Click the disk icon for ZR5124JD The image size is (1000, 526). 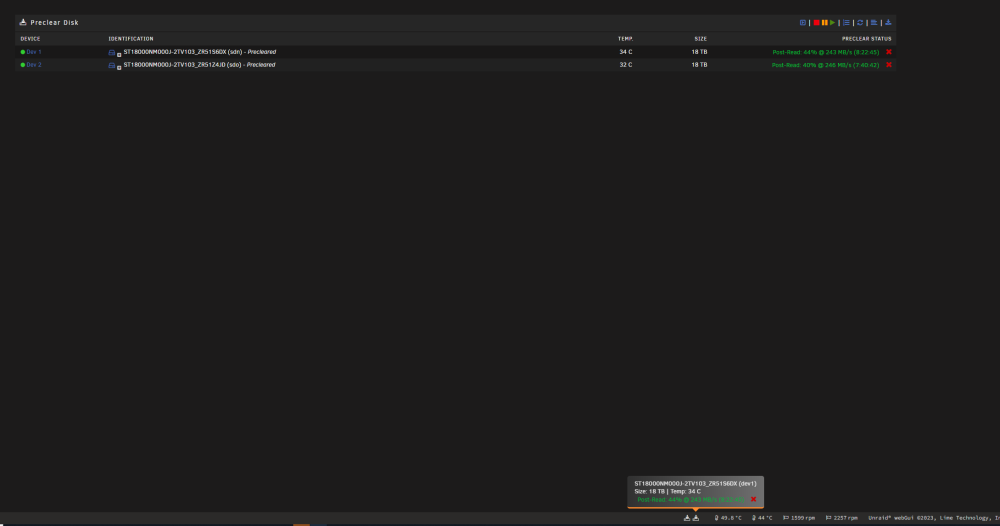pos(112,65)
